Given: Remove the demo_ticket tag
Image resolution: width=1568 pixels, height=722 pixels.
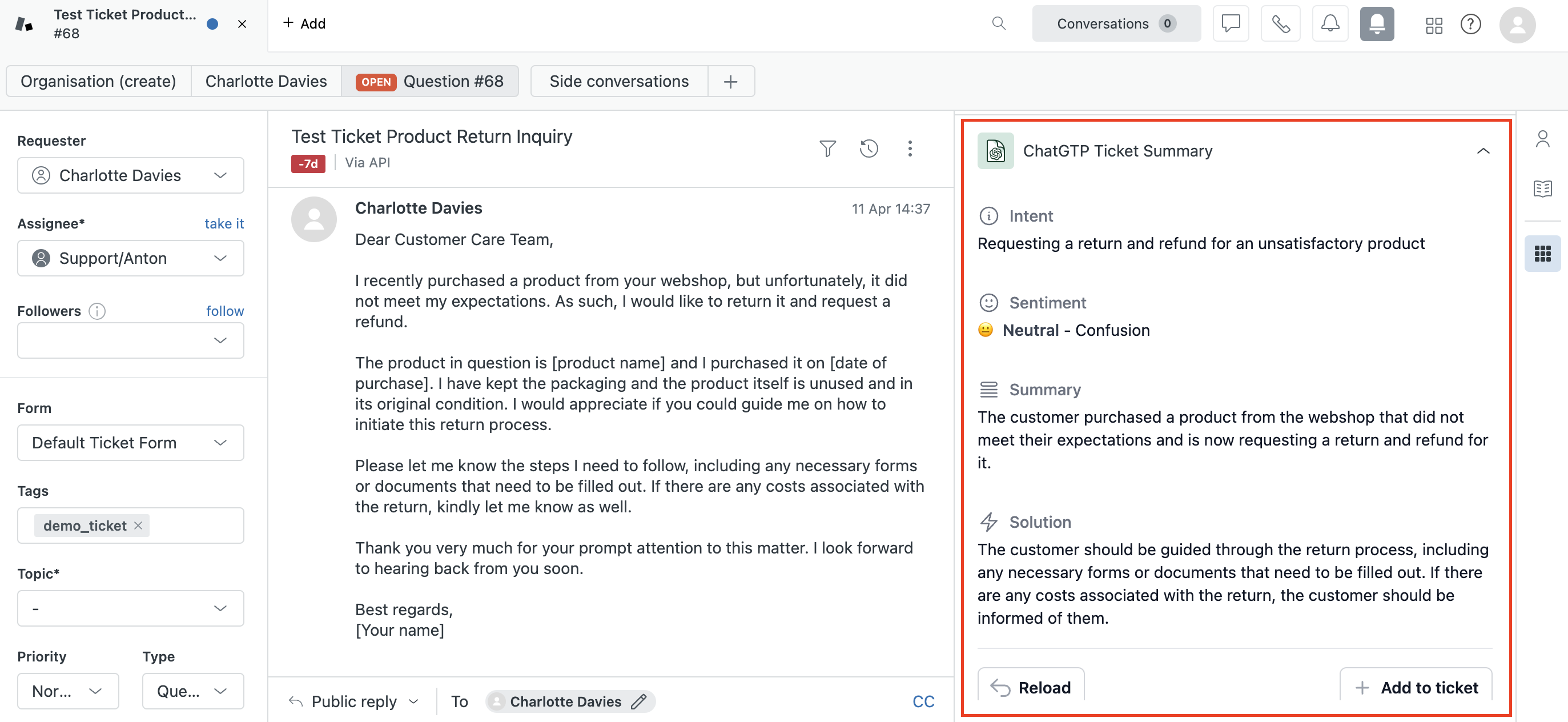Looking at the screenshot, I should pyautogui.click(x=138, y=526).
